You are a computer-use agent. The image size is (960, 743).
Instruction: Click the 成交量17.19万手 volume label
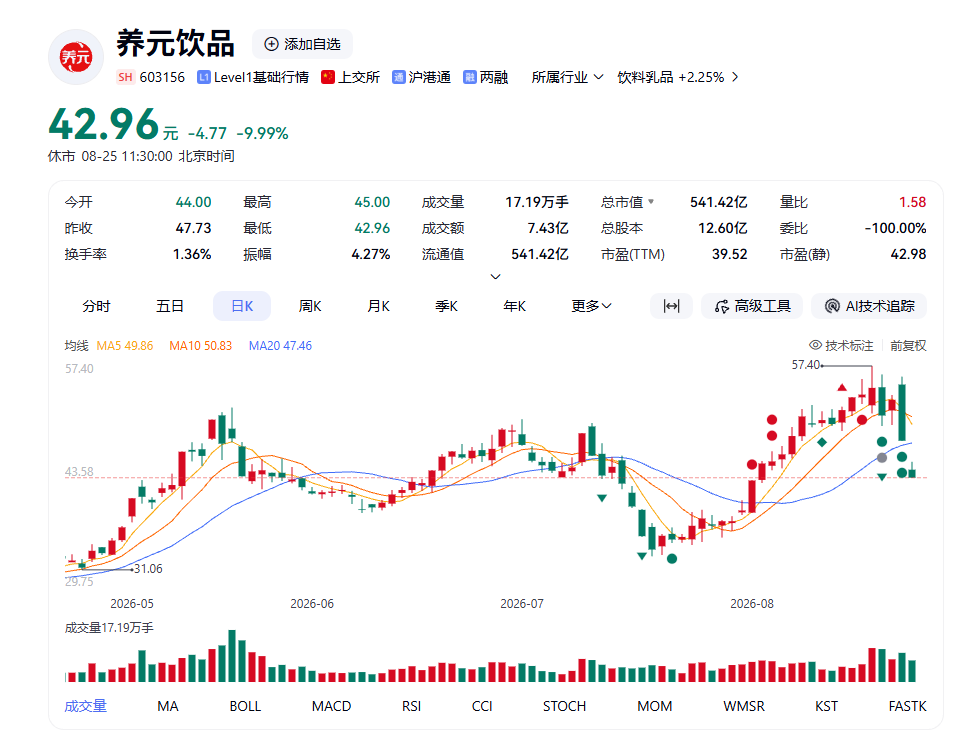109,628
